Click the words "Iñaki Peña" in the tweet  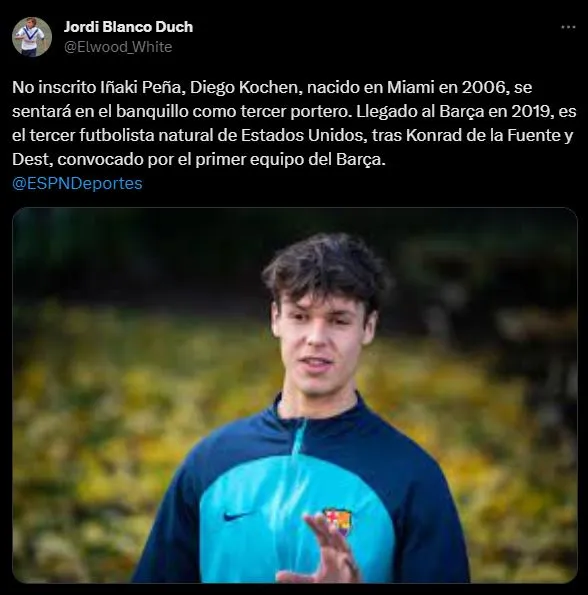pos(142,88)
